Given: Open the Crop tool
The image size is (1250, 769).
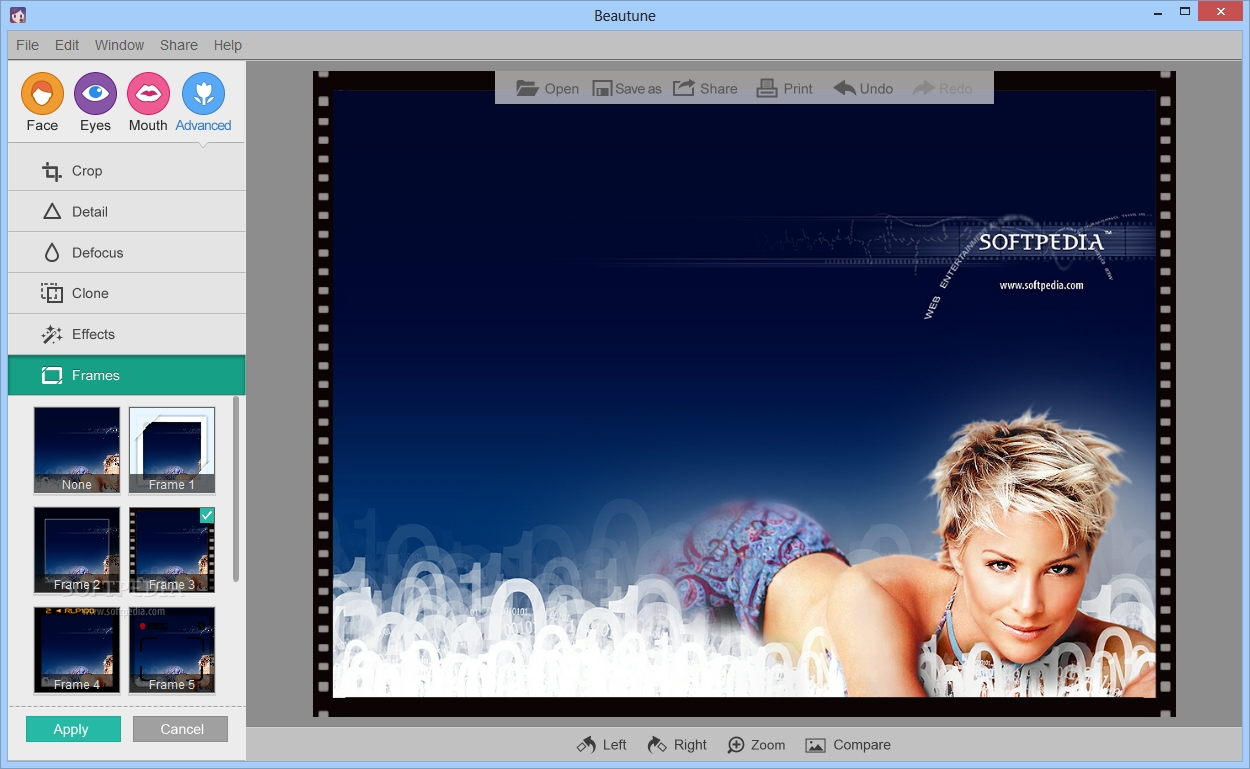Looking at the screenshot, I should [x=126, y=171].
